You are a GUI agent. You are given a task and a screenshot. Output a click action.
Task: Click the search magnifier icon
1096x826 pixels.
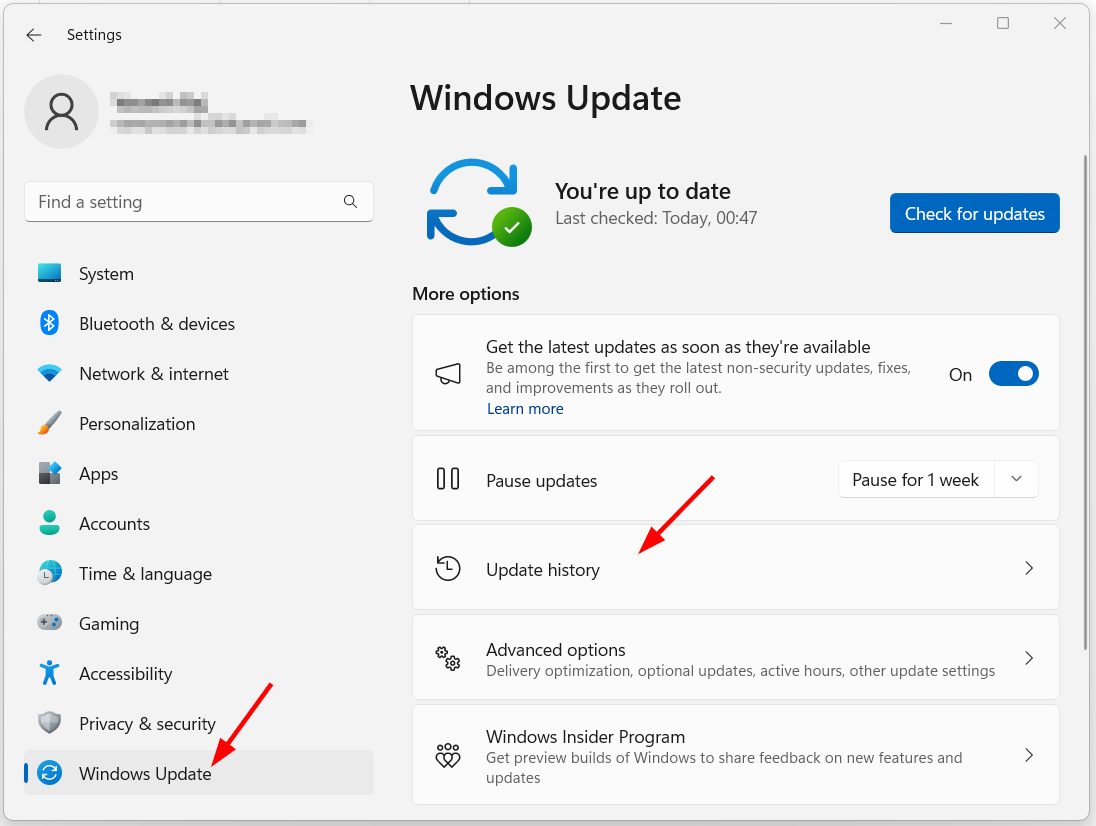350,202
